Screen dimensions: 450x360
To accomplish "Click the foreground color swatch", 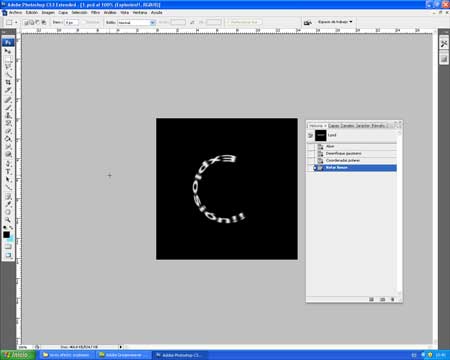I will click(x=6, y=235).
